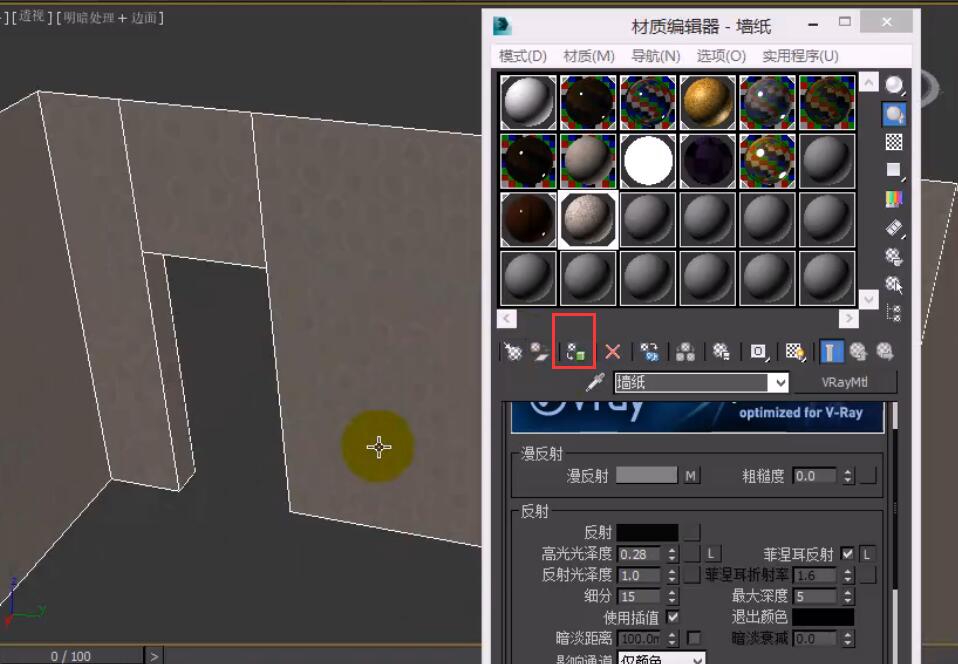This screenshot has width=958, height=664.
Task: Click the Sample Type sphere icon
Action: (894, 85)
